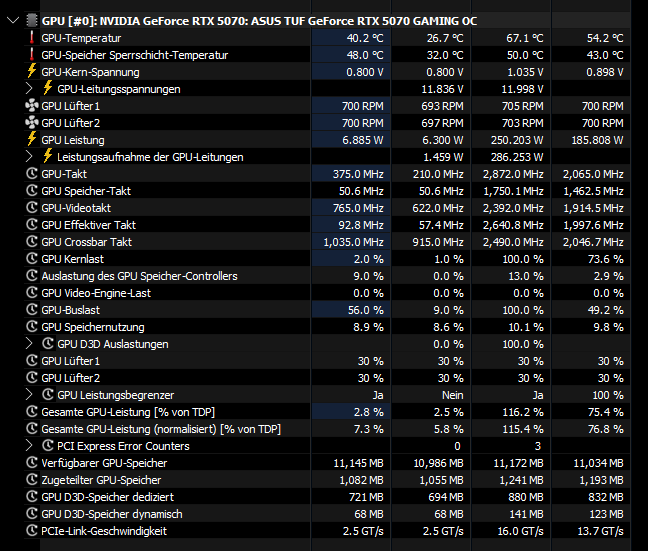Select the PCIe-Link-Geschwindigkeit label

click(104, 531)
